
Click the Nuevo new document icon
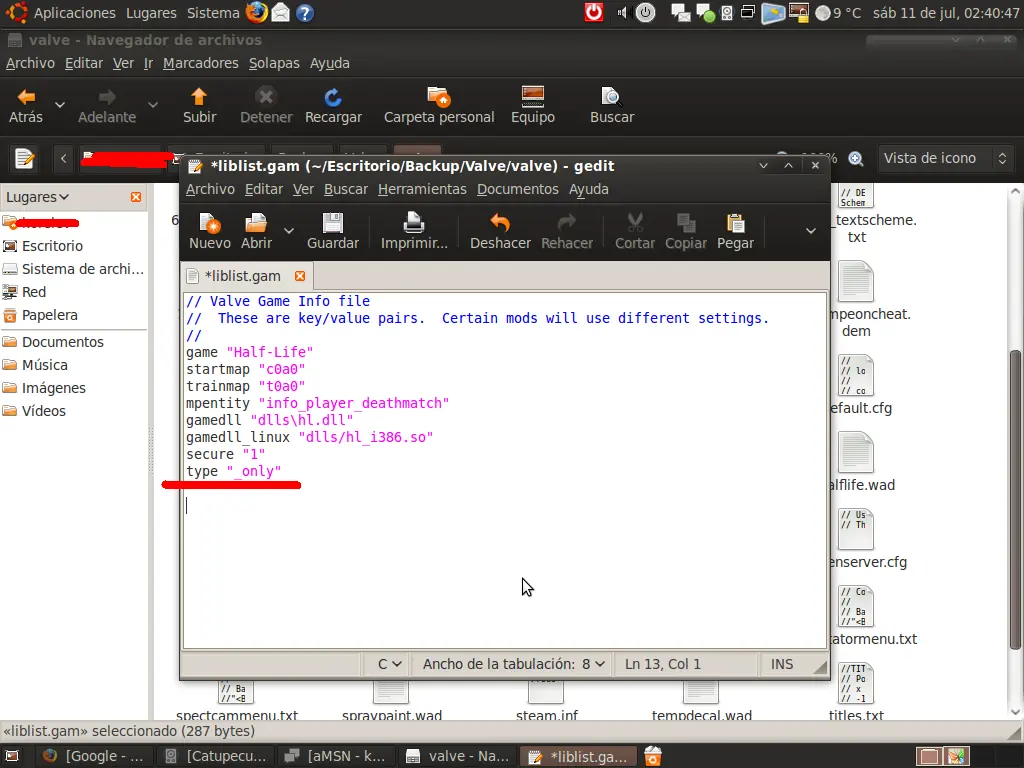point(210,223)
